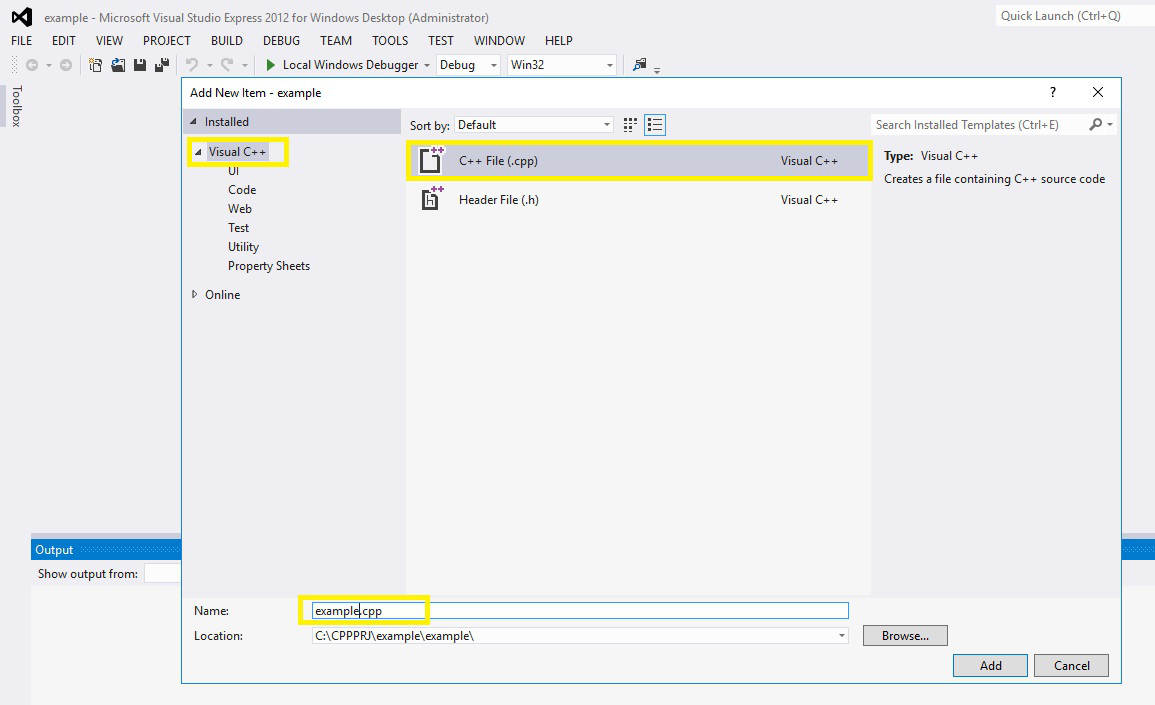The image size is (1155, 705).
Task: Click the Redo toolbar icon
Action: 228,66
